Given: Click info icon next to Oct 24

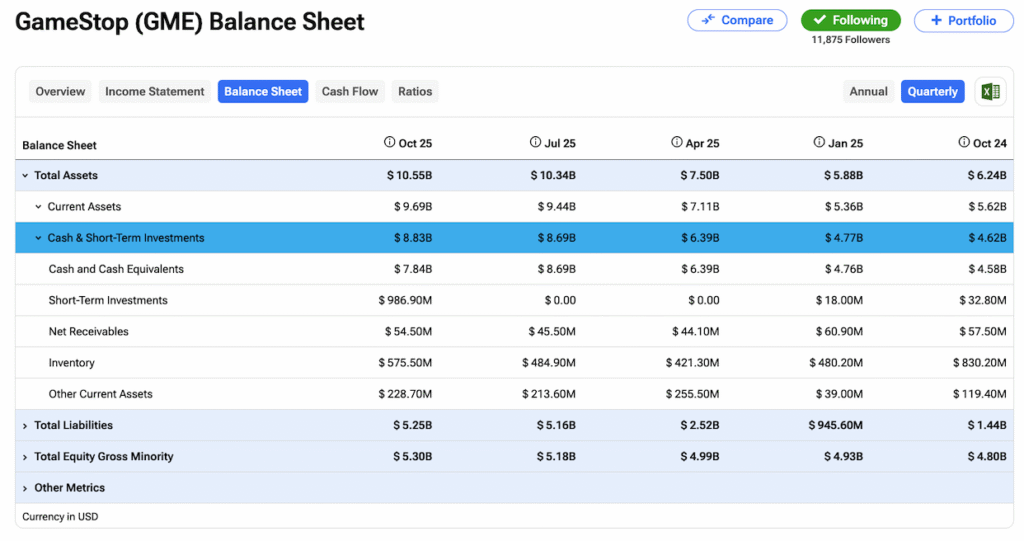Looking at the screenshot, I should click(x=964, y=143).
